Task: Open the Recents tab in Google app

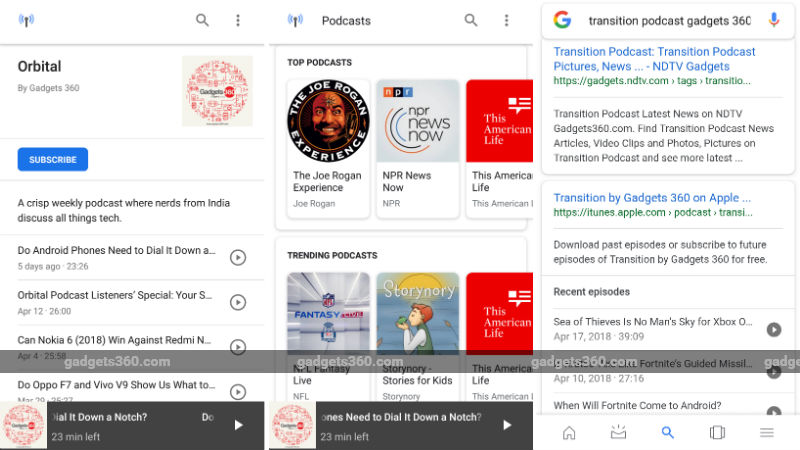Action: (x=717, y=433)
